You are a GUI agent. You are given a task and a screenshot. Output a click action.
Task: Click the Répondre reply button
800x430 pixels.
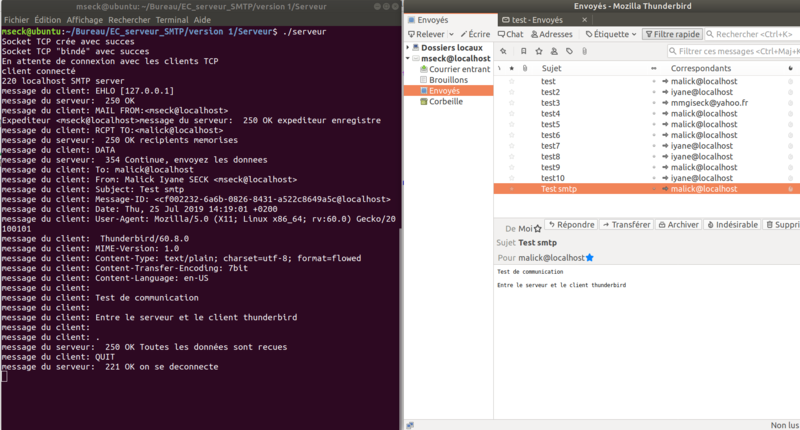(x=568, y=225)
